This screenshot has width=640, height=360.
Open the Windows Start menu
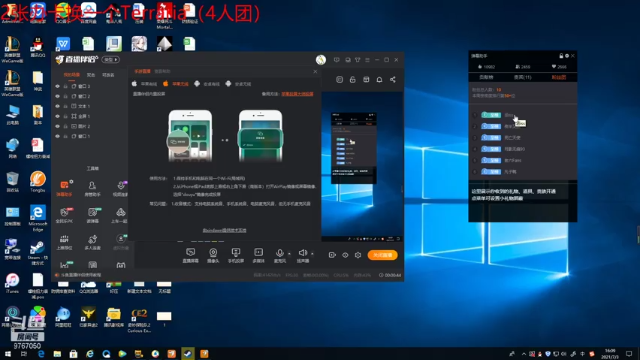click(x=7, y=354)
